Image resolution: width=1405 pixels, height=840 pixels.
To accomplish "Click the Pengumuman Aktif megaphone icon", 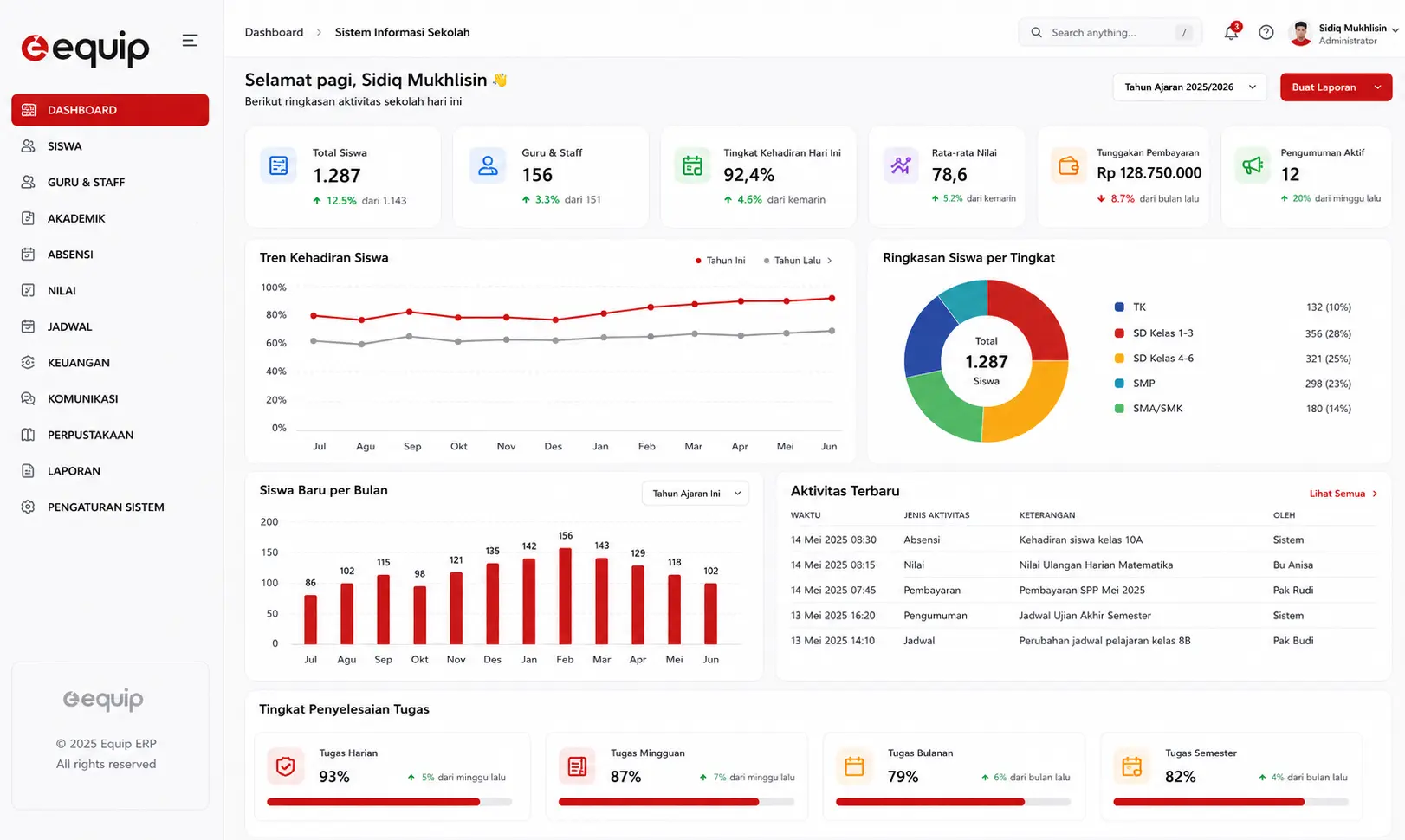I will tap(1253, 165).
